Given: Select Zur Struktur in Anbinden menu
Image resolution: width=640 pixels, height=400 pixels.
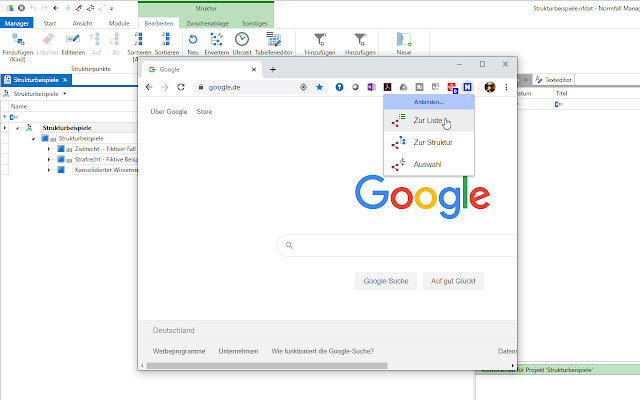Looking at the screenshot, I should (429, 142).
